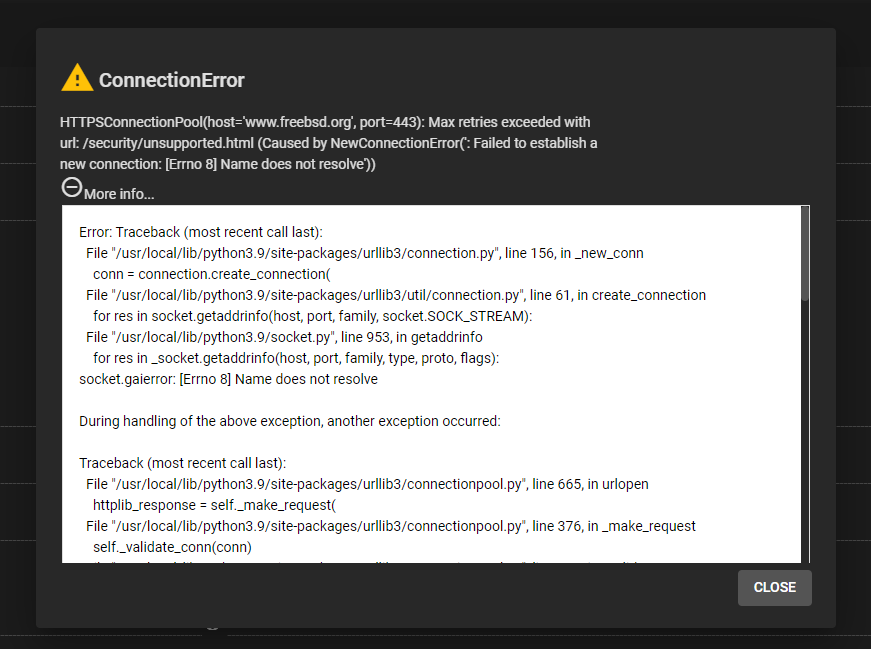This screenshot has height=649, width=871.
Task: Click the 'During handling of the above exception' line
Action: click(289, 421)
